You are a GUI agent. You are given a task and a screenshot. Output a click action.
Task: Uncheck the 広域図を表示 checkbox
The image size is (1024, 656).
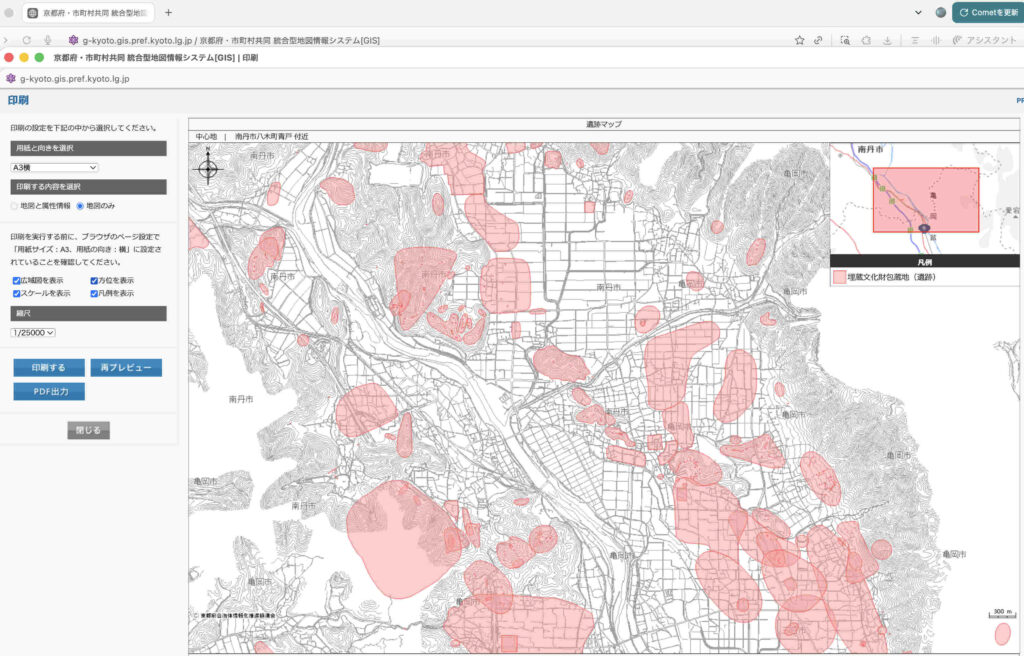click(x=16, y=281)
